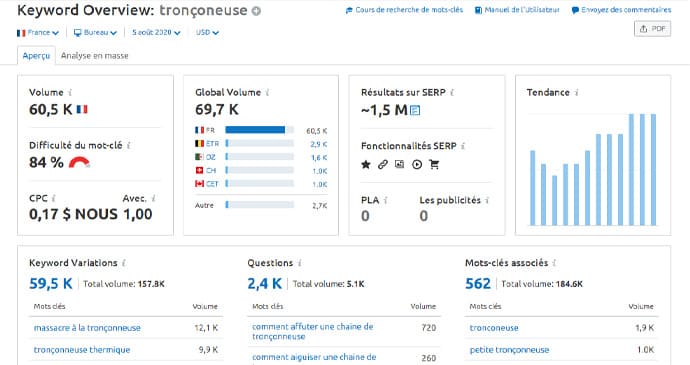Click the info icon next to CPC
690x365 pixels.
pos(54,199)
